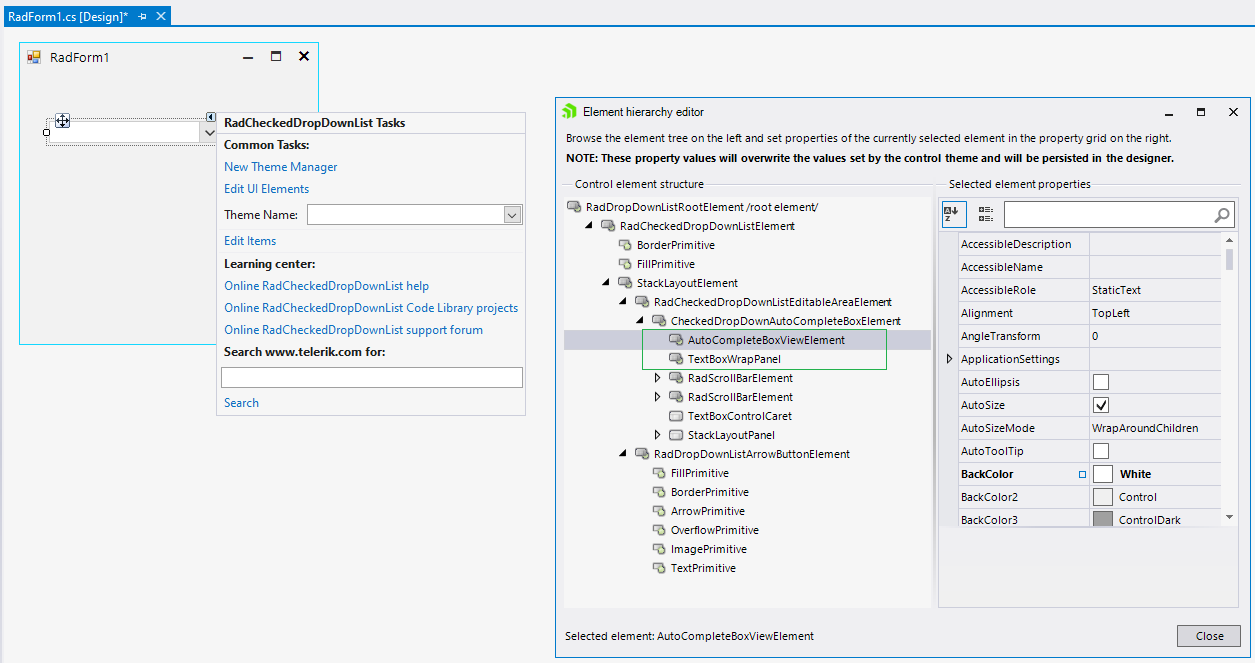The height and width of the screenshot is (663, 1255).
Task: Collapse the RadCheckedDropDownListElement node
Action: point(590,226)
